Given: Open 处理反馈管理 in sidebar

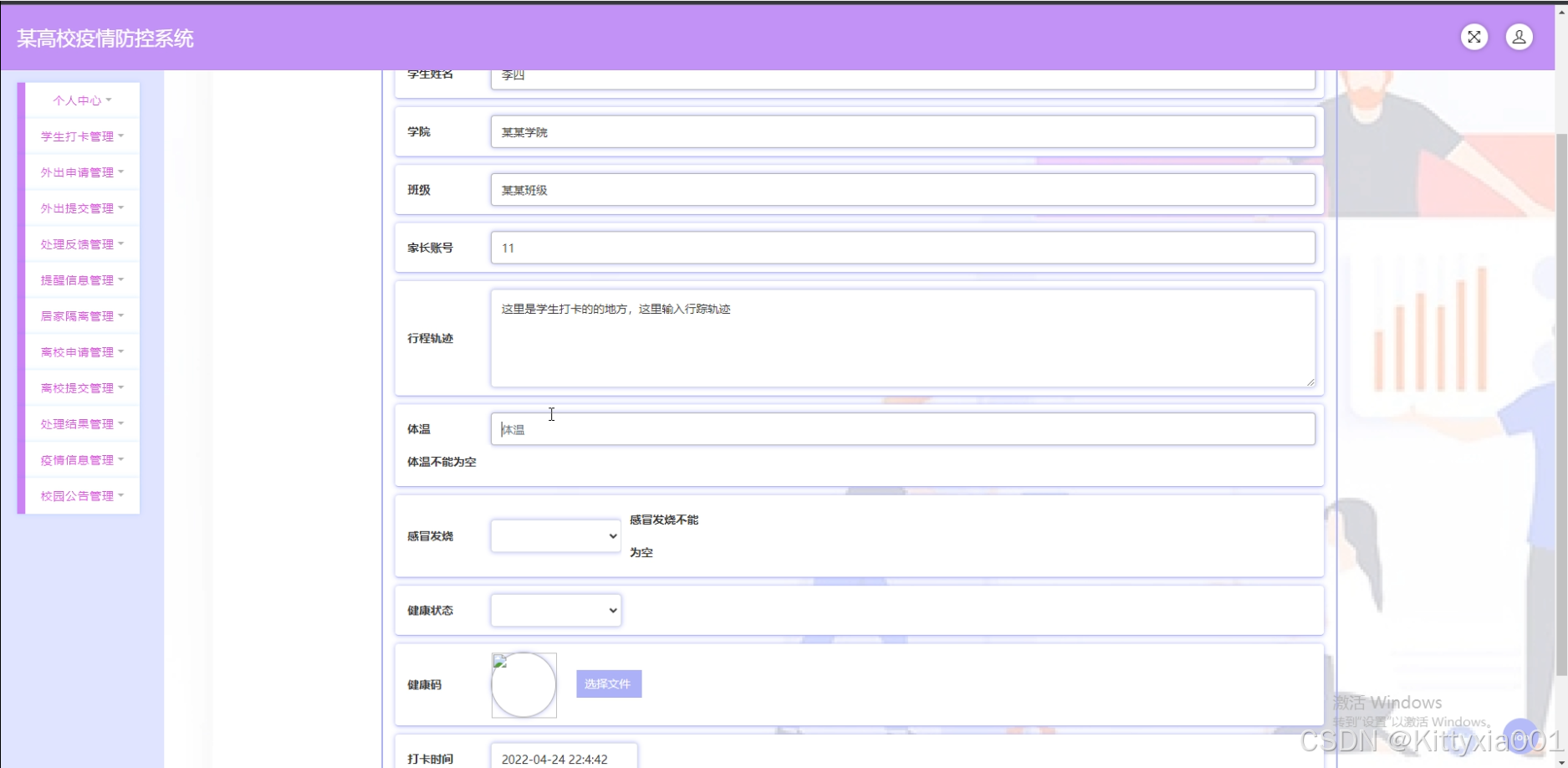Looking at the screenshot, I should 82,244.
